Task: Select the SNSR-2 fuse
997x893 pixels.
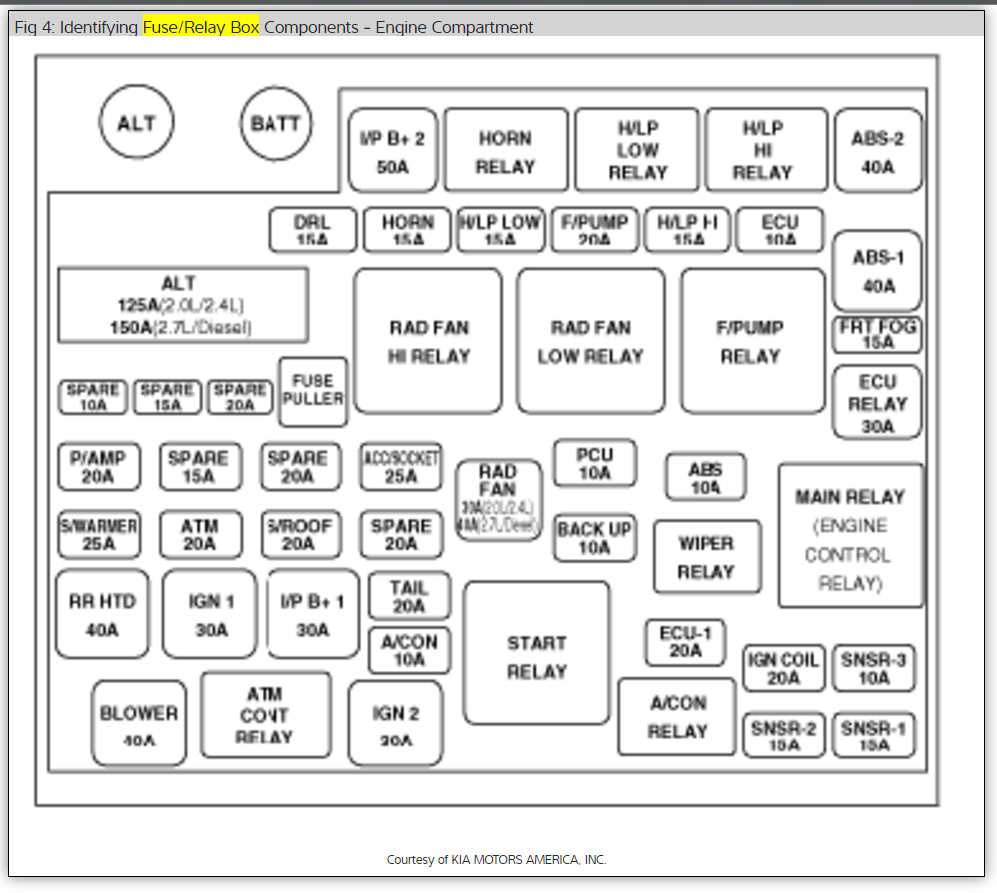Action: (783, 735)
